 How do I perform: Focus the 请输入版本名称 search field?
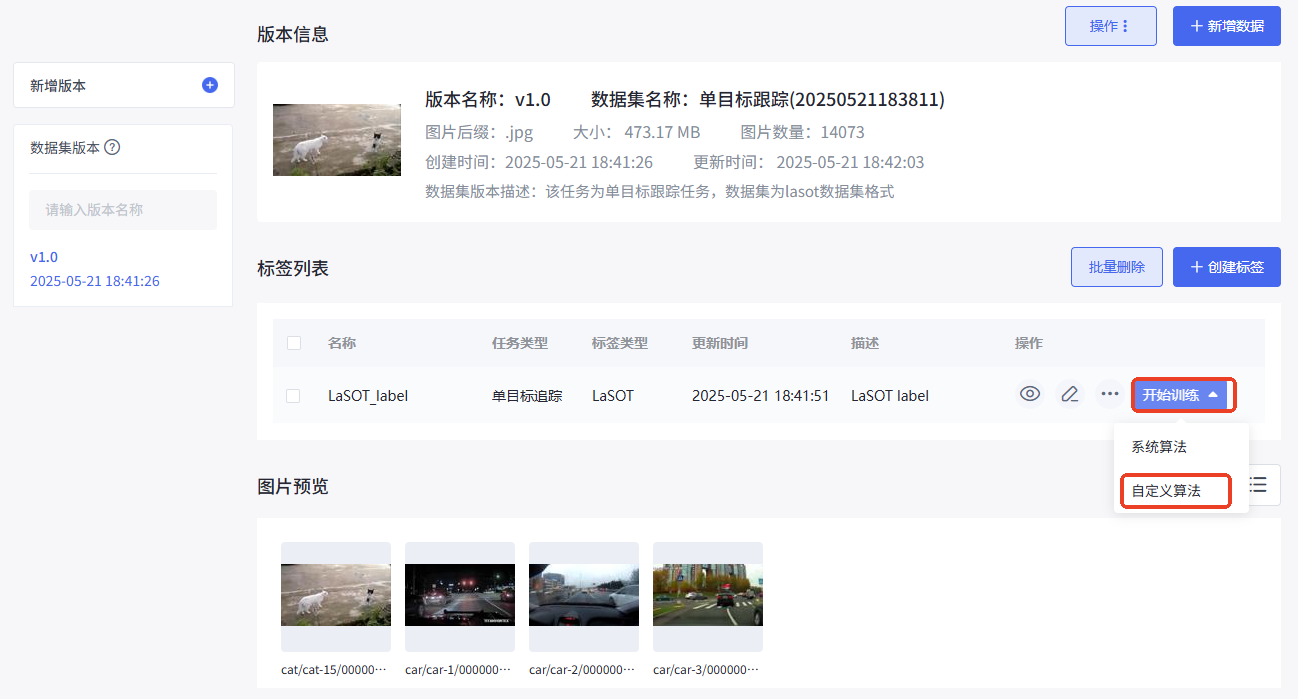coord(123,210)
